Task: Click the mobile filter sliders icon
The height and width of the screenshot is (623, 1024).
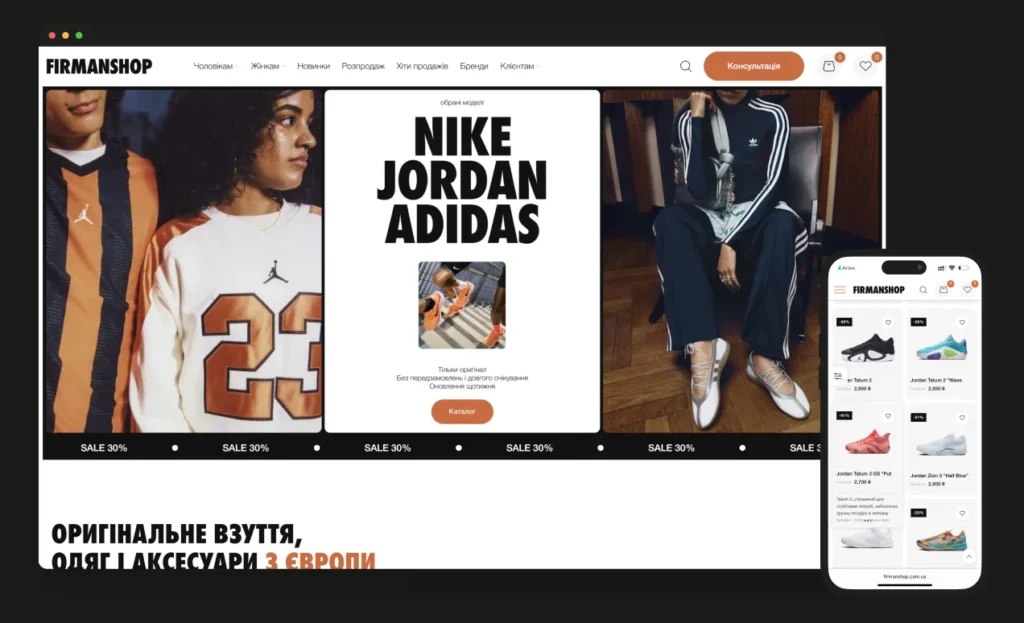Action: coord(838,376)
